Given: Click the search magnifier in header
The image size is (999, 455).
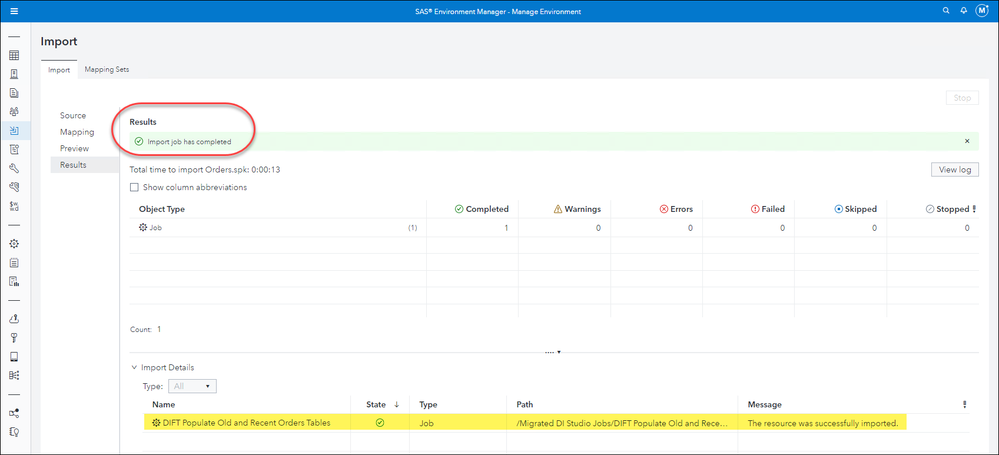Looking at the screenshot, I should pos(946,11).
